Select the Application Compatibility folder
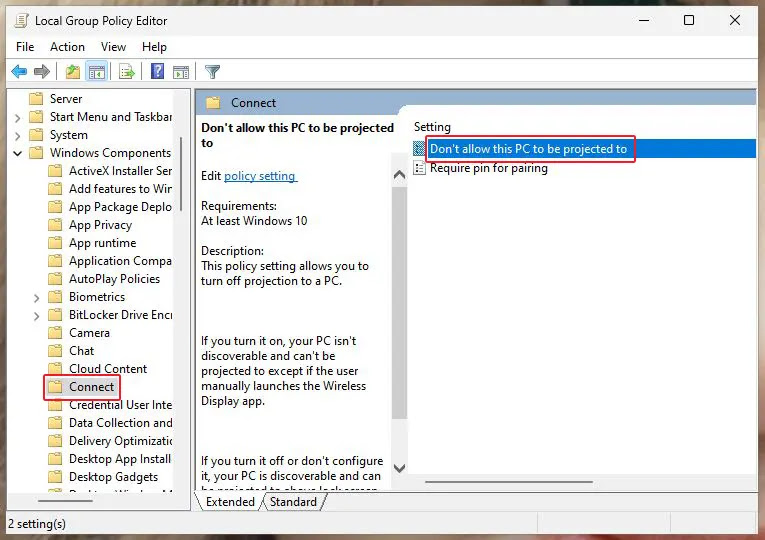Screen dimensions: 765x540 click(x=120, y=261)
